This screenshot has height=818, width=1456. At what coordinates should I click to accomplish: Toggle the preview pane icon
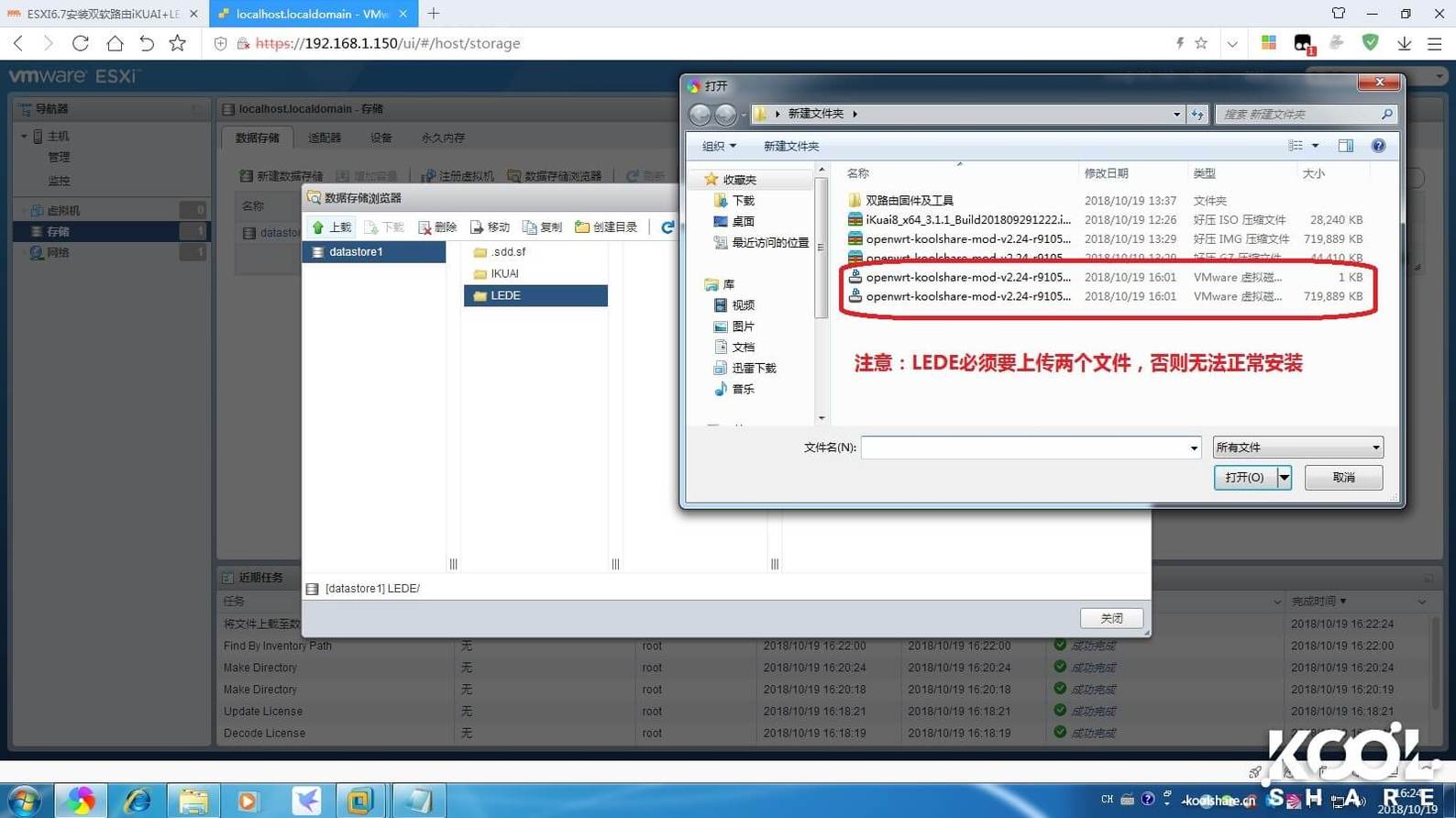pyautogui.click(x=1345, y=146)
